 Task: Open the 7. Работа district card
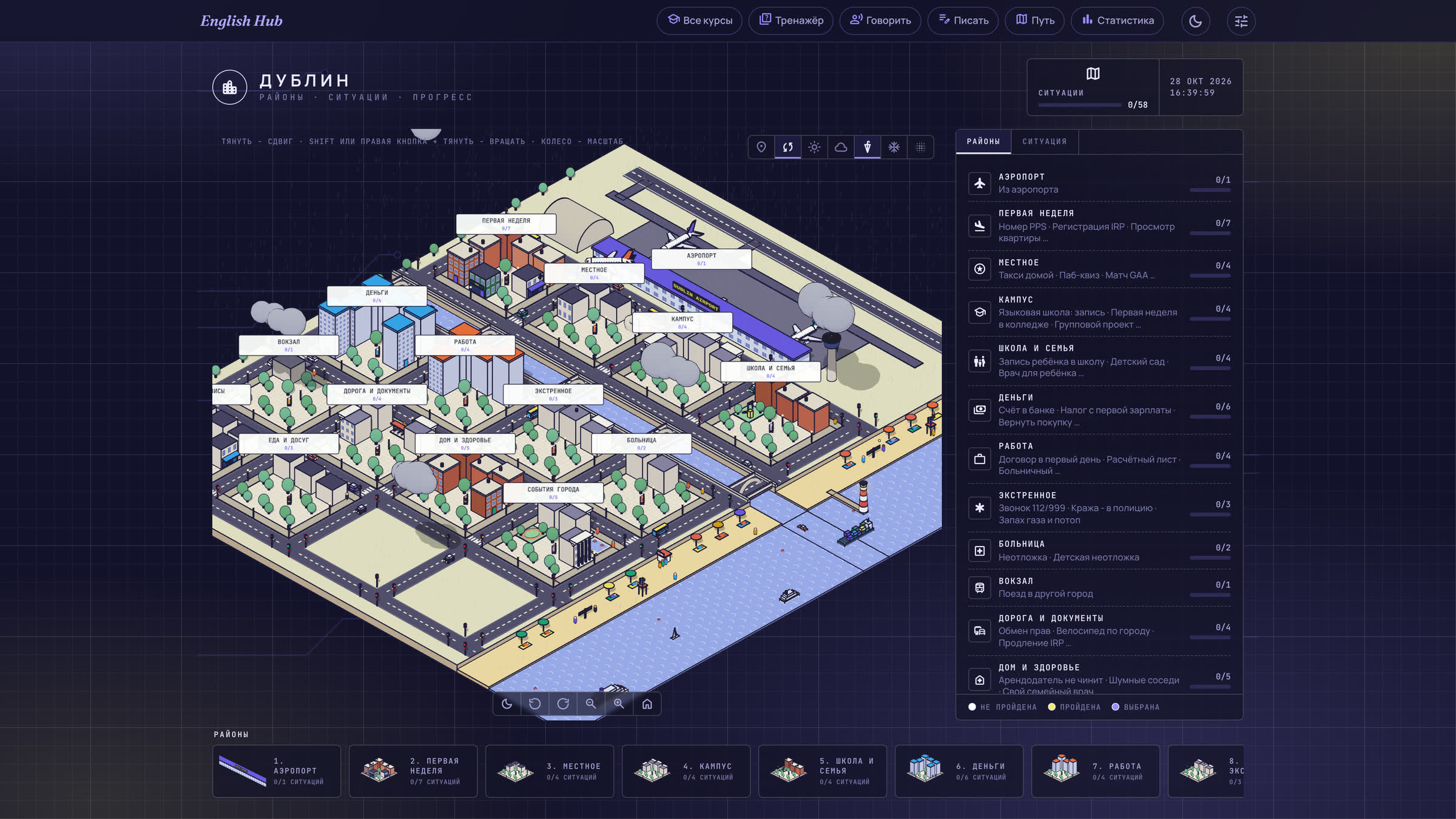(x=1096, y=771)
